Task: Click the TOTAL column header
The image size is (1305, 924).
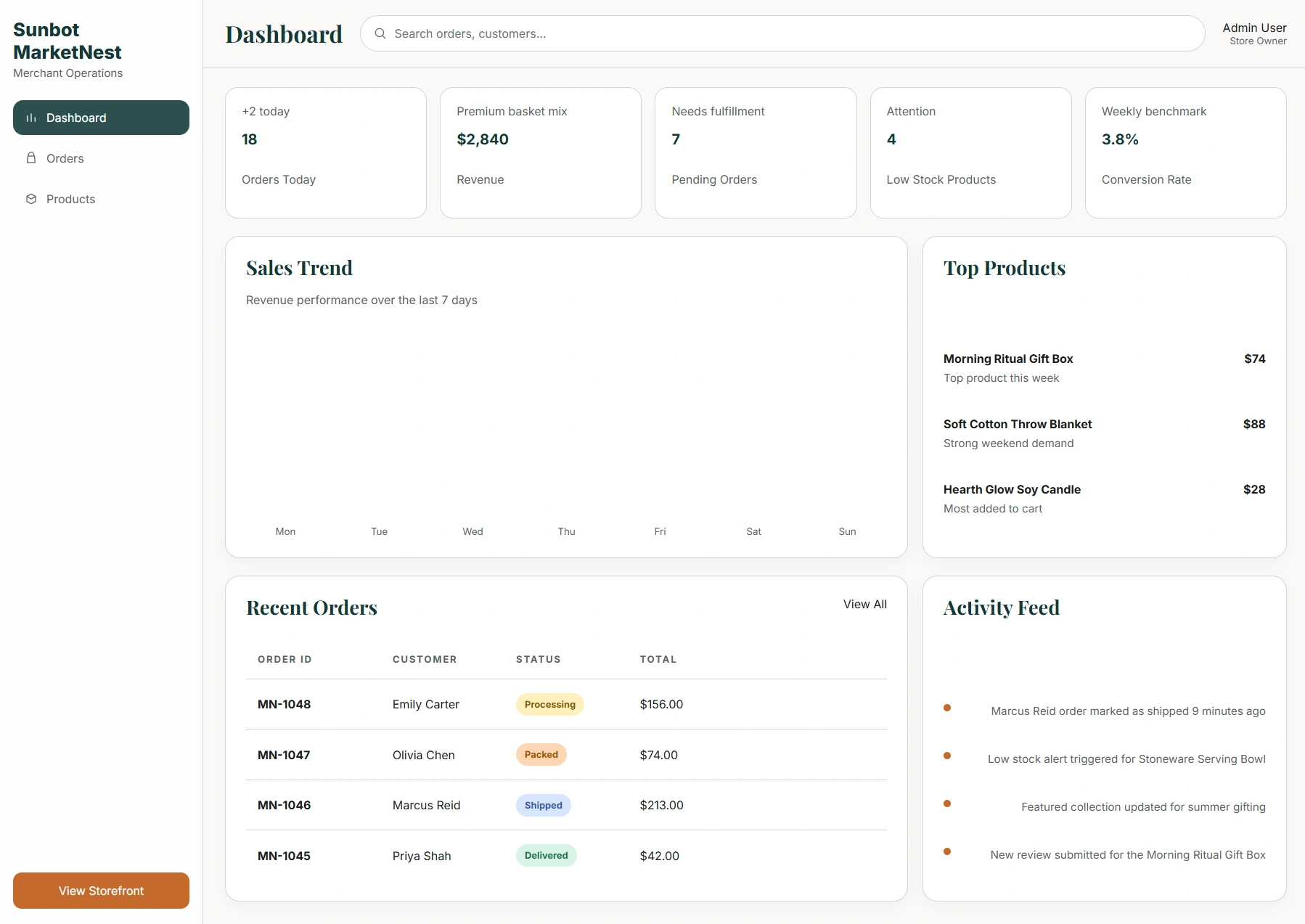Action: click(x=658, y=659)
